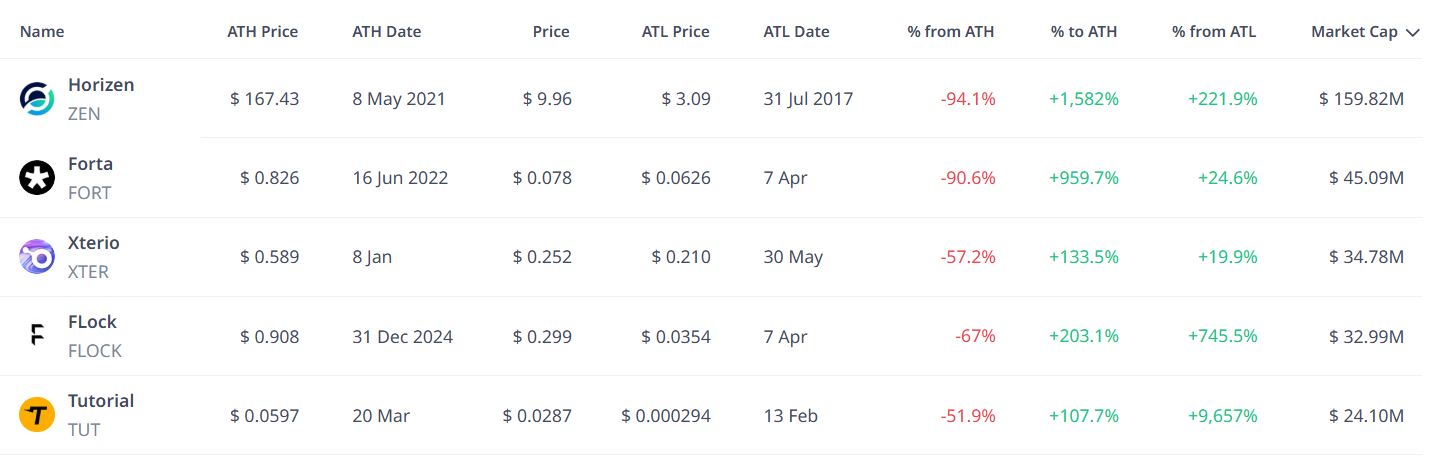The image size is (1432, 457).
Task: Sort by the ATH Price column header
Action: [263, 32]
